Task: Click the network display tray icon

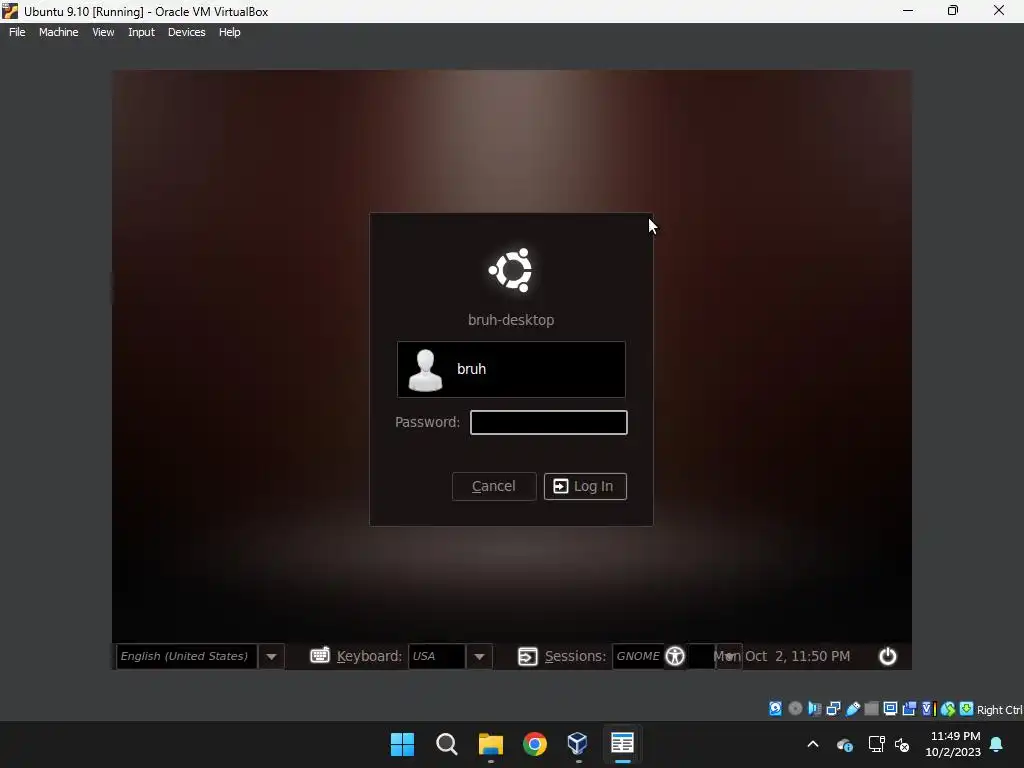Action: pos(876,744)
